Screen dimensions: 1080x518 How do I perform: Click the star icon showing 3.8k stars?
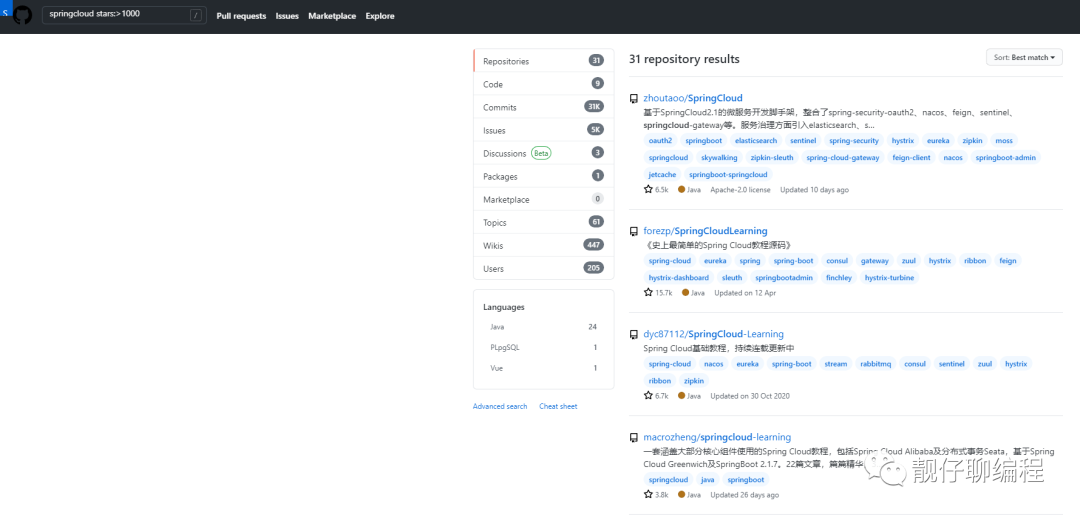click(x=648, y=495)
